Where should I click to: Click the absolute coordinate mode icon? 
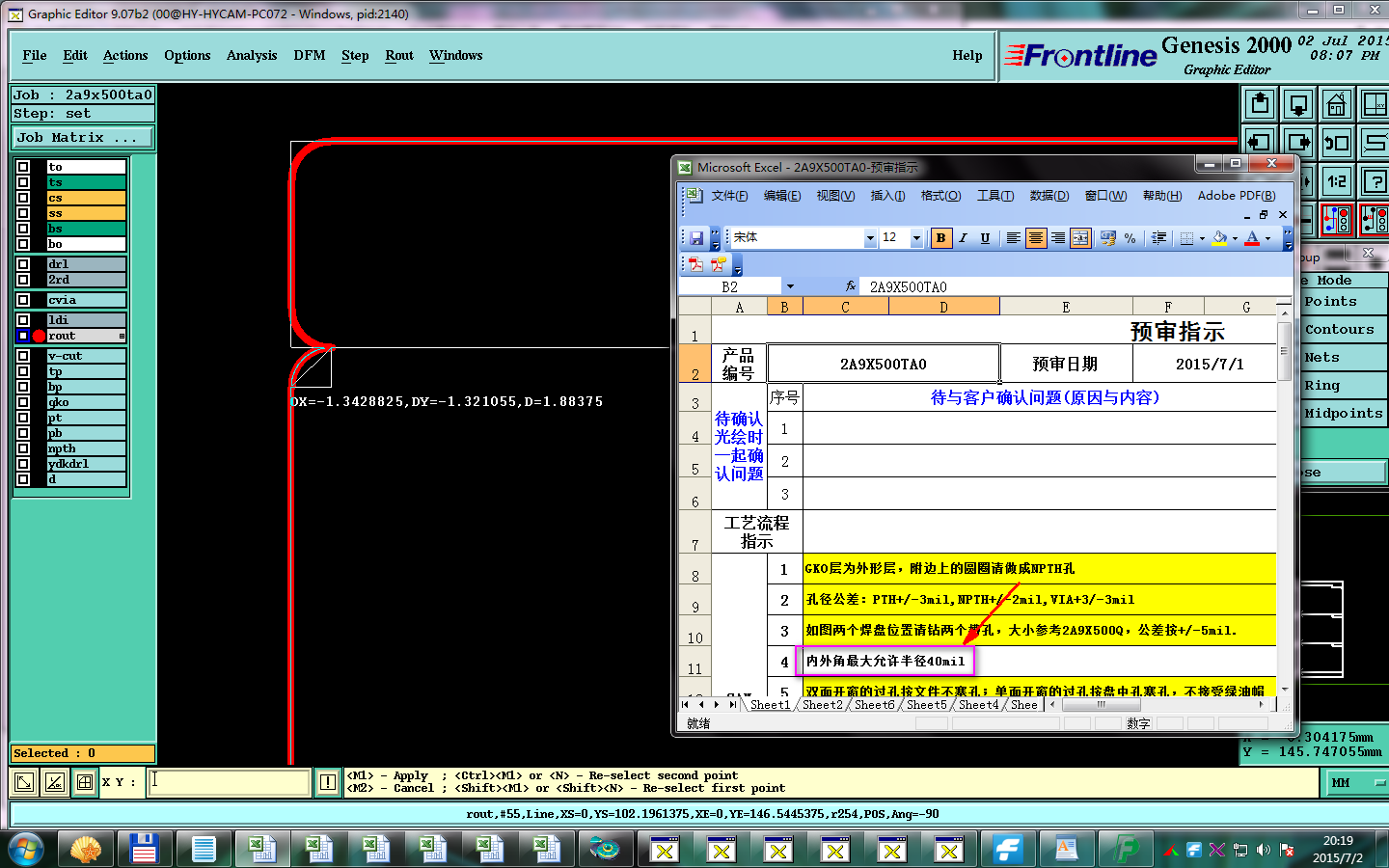(x=25, y=782)
